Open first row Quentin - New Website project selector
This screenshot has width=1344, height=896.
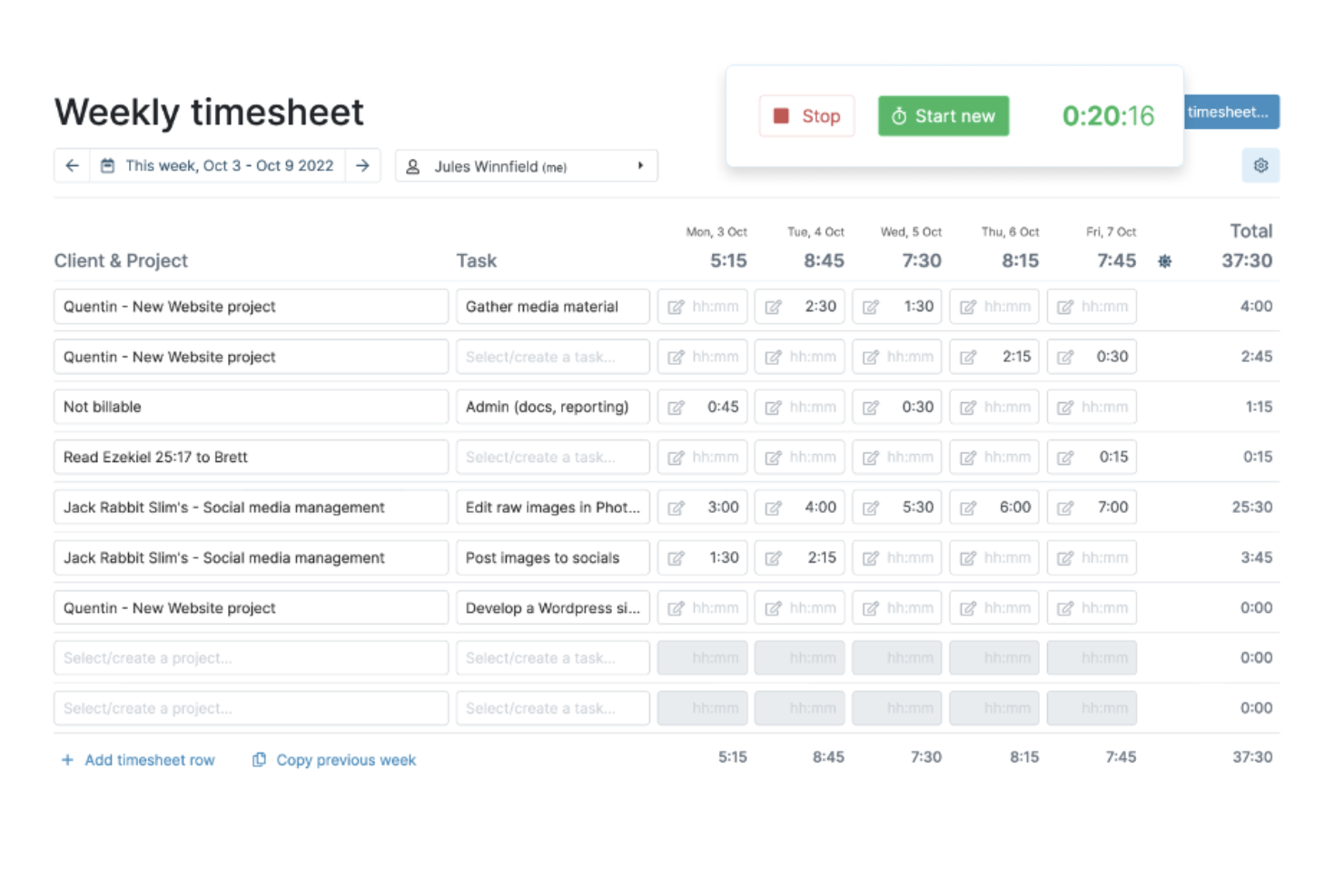point(251,307)
